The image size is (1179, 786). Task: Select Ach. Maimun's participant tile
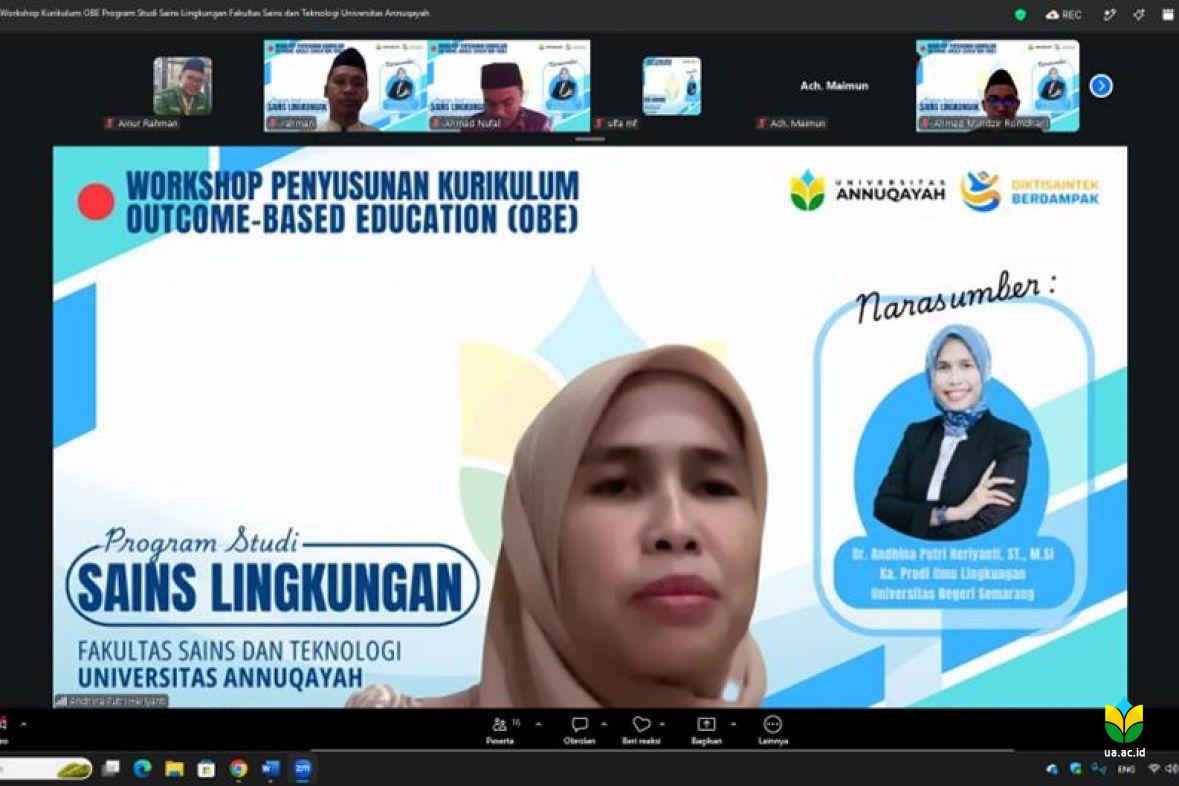pyautogui.click(x=835, y=86)
